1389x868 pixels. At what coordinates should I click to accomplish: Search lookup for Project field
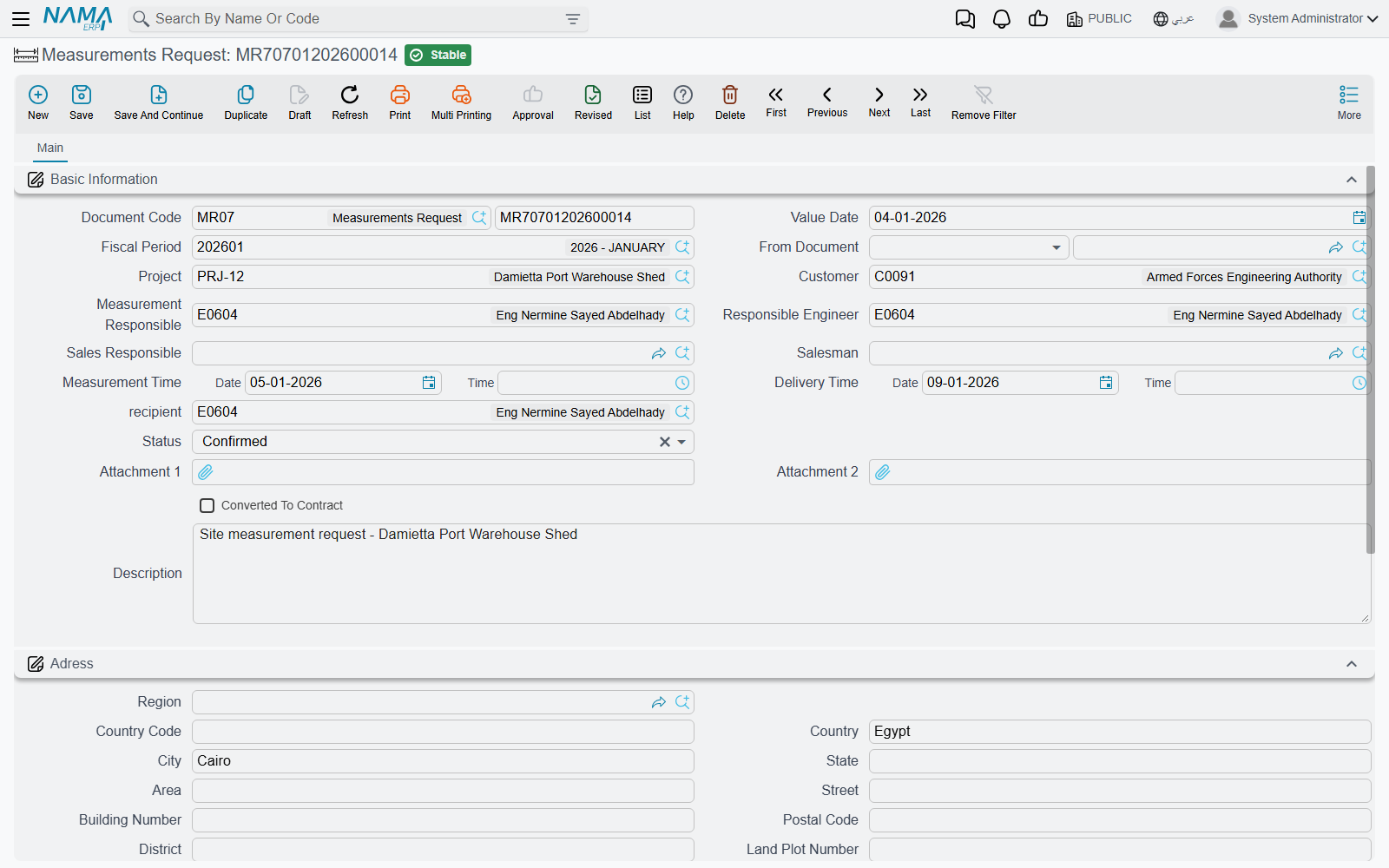682,277
